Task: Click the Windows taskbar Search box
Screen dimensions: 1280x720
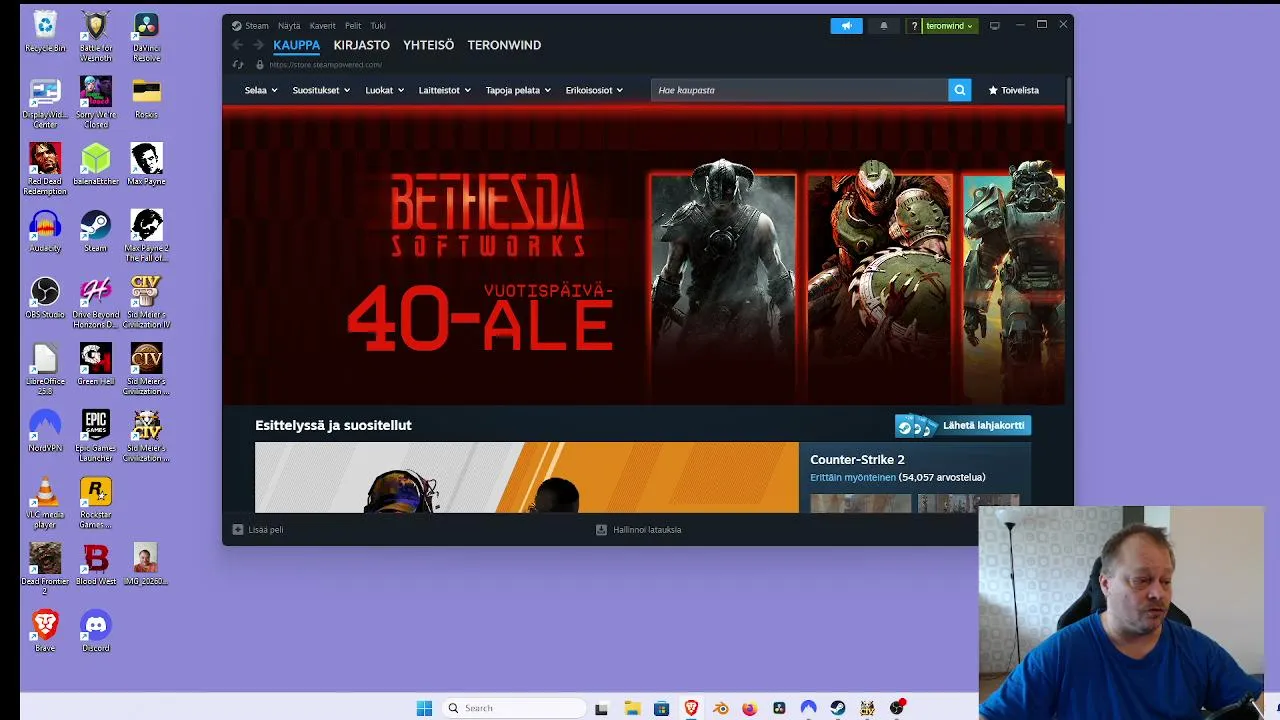Action: tap(514, 708)
